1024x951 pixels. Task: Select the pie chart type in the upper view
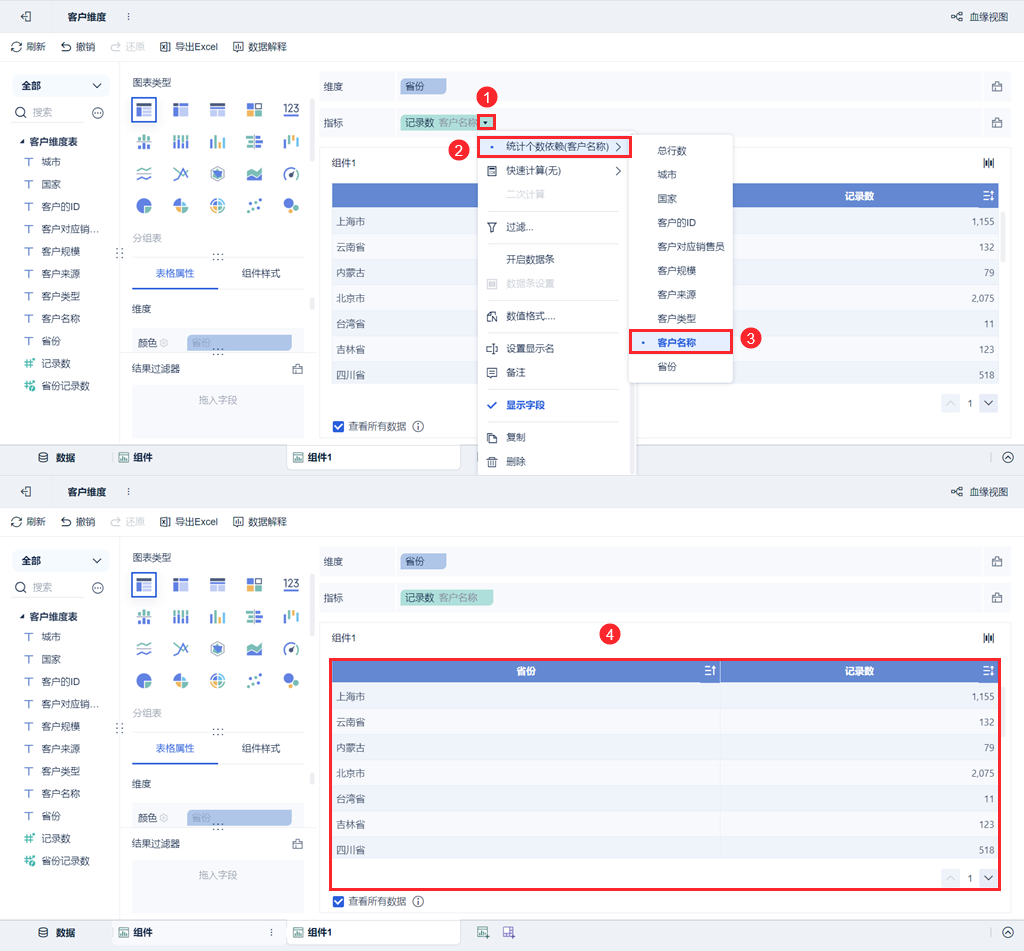144,206
